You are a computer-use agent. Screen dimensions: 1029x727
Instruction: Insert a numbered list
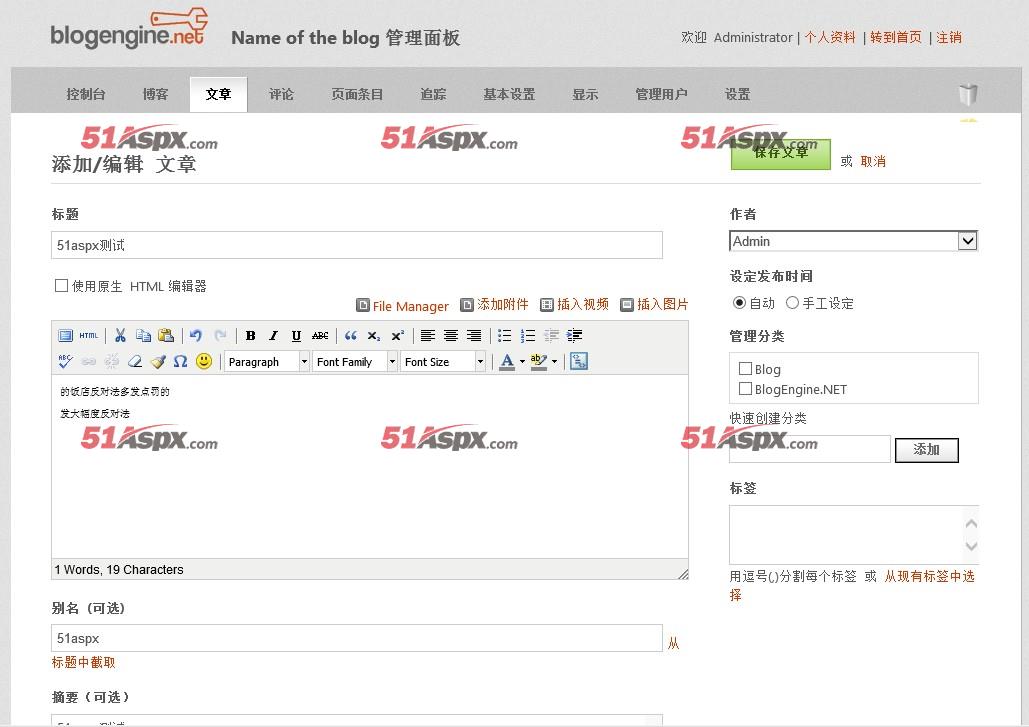(528, 336)
